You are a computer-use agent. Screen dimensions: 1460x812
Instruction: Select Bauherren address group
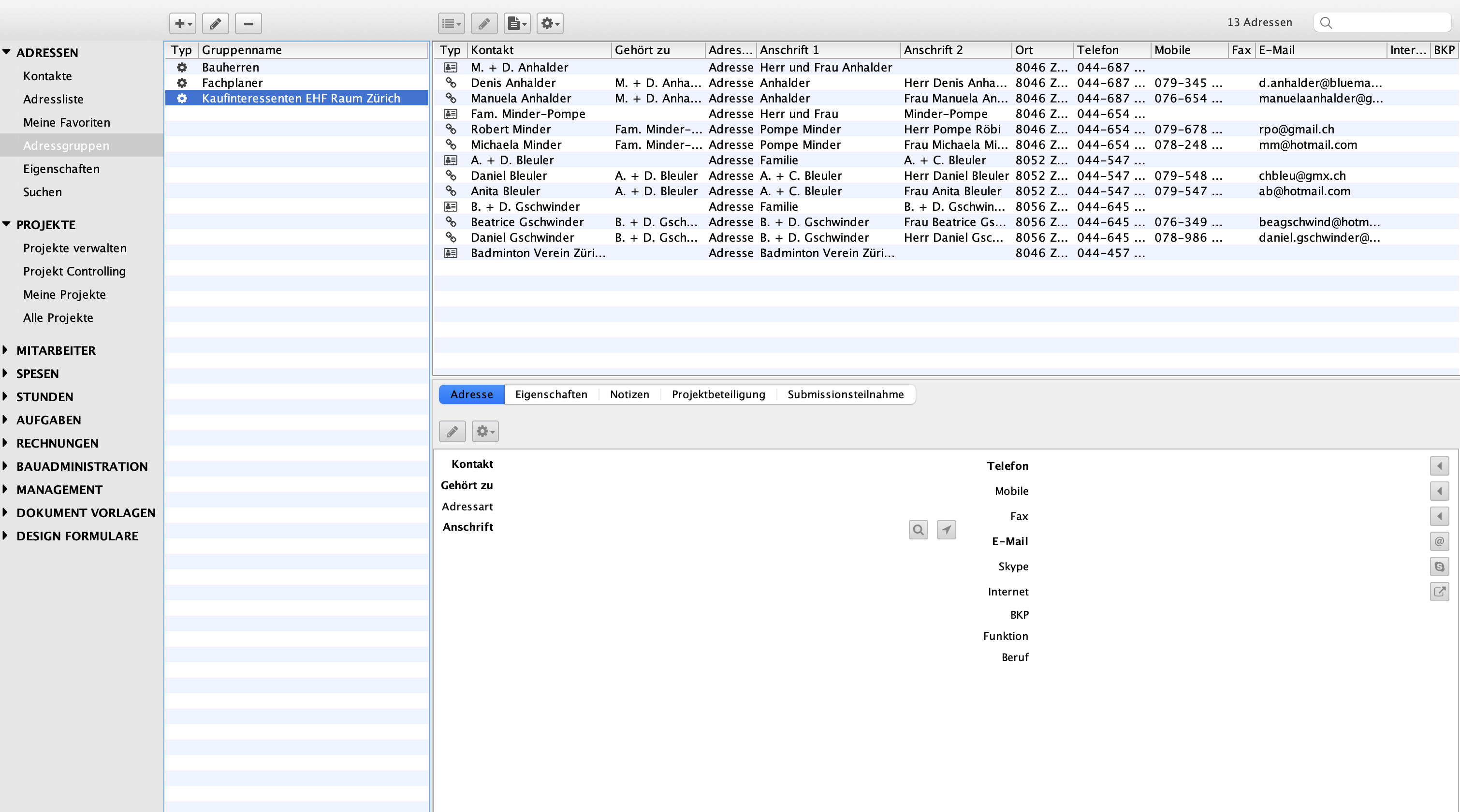point(230,68)
